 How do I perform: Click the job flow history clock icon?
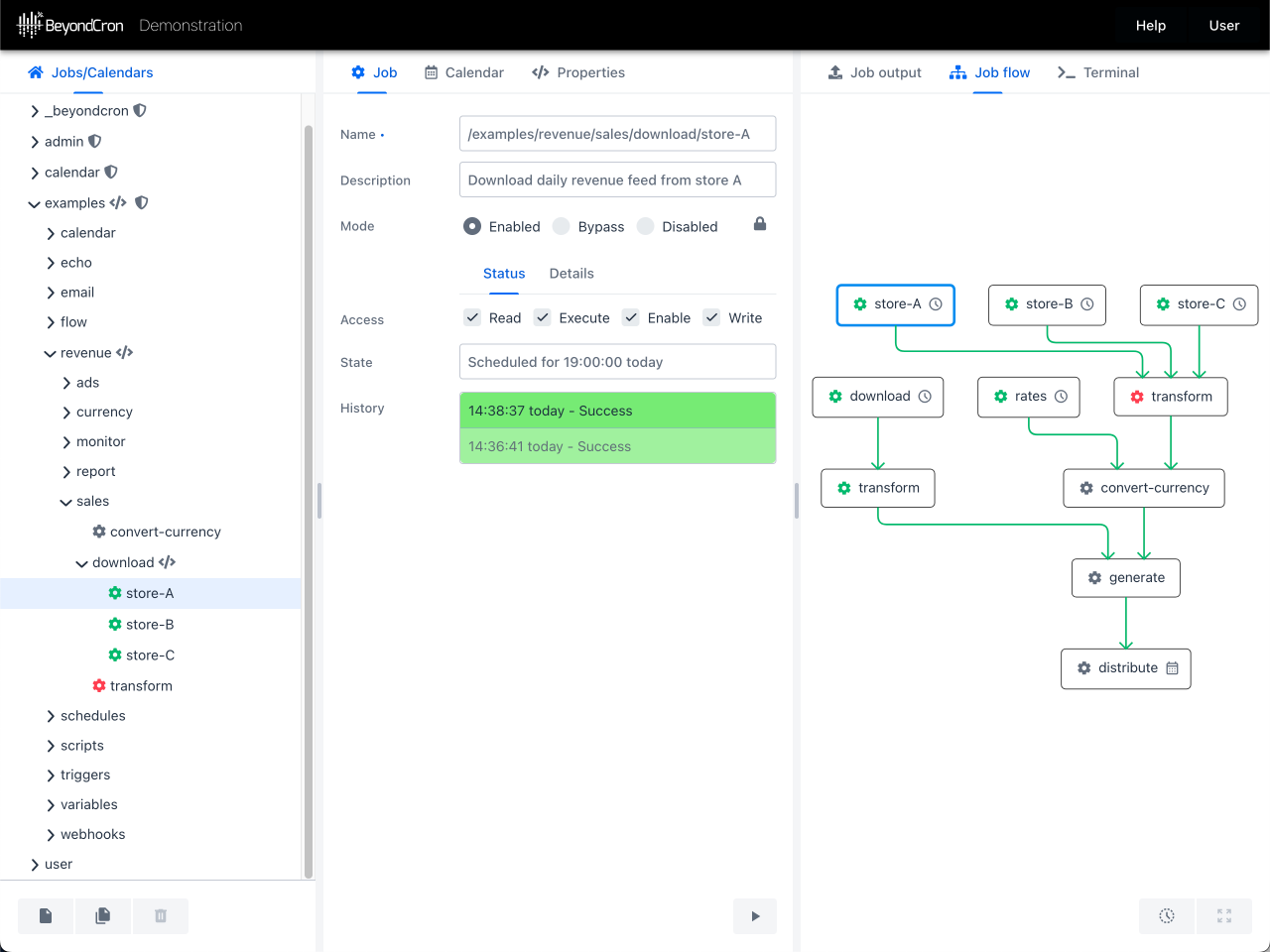1167,916
